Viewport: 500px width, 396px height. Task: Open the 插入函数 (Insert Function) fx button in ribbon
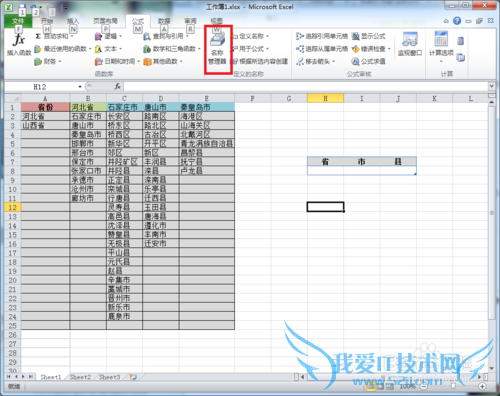click(19, 45)
